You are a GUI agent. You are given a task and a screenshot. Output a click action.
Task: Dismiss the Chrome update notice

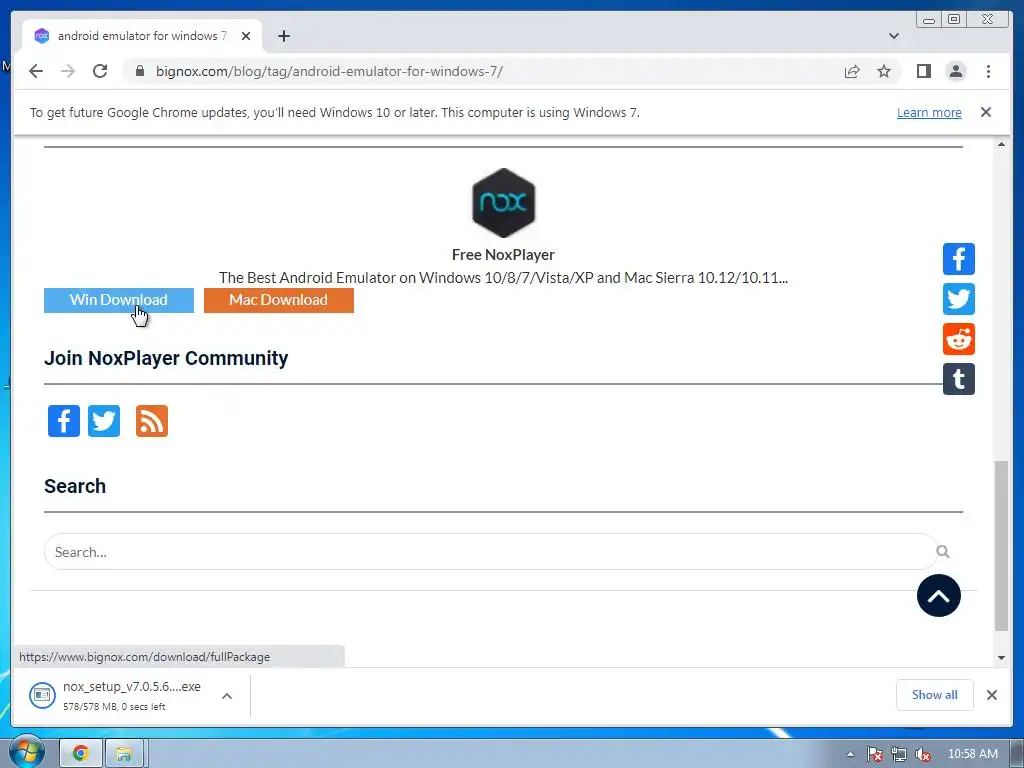coord(985,112)
